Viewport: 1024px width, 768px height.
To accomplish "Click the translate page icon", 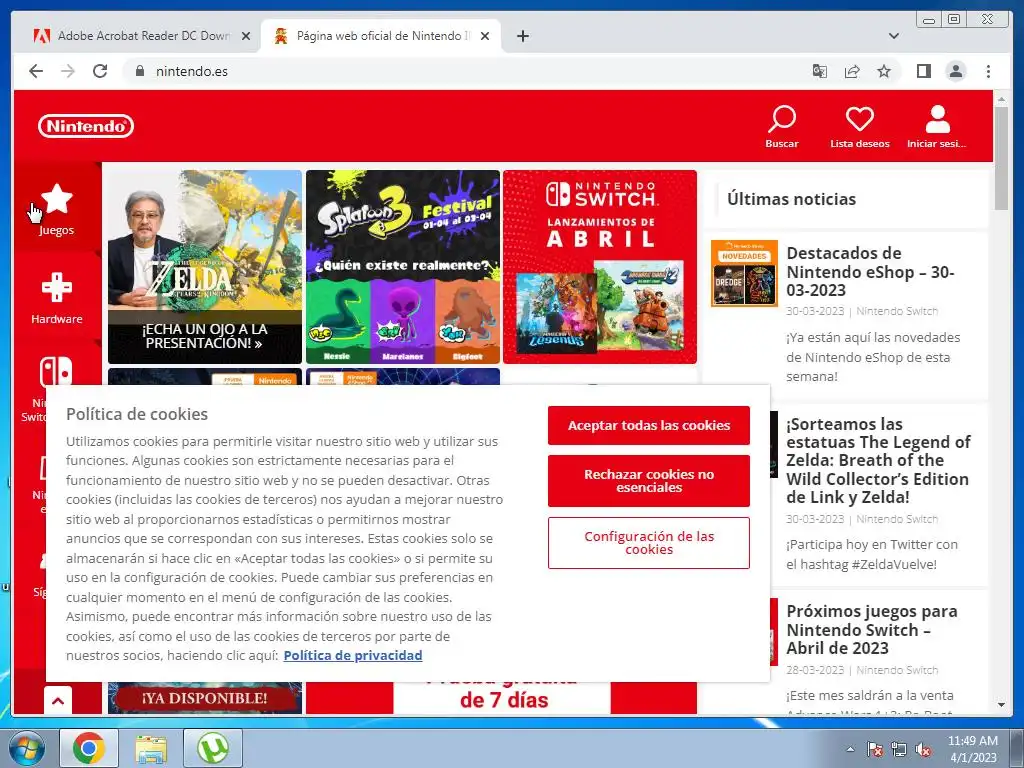I will (x=820, y=71).
